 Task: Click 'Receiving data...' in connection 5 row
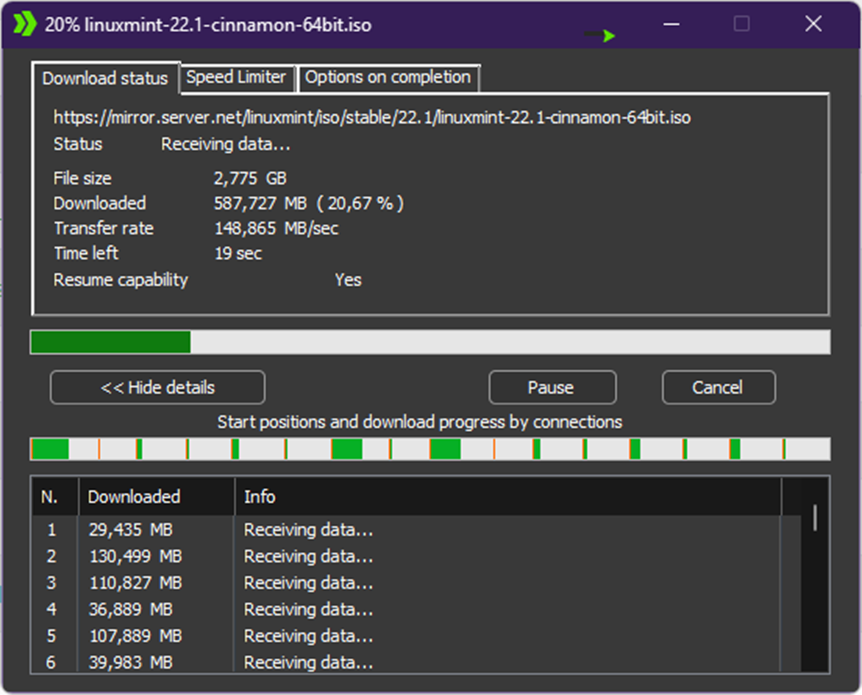click(309, 636)
